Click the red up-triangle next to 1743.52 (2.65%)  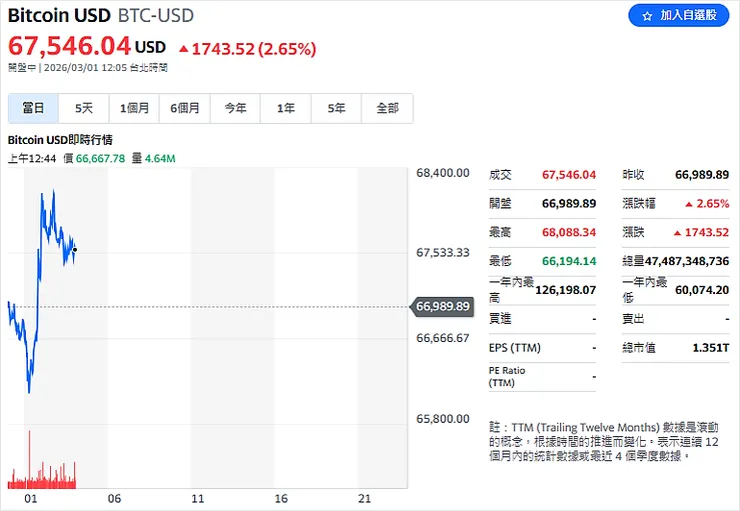tap(184, 49)
